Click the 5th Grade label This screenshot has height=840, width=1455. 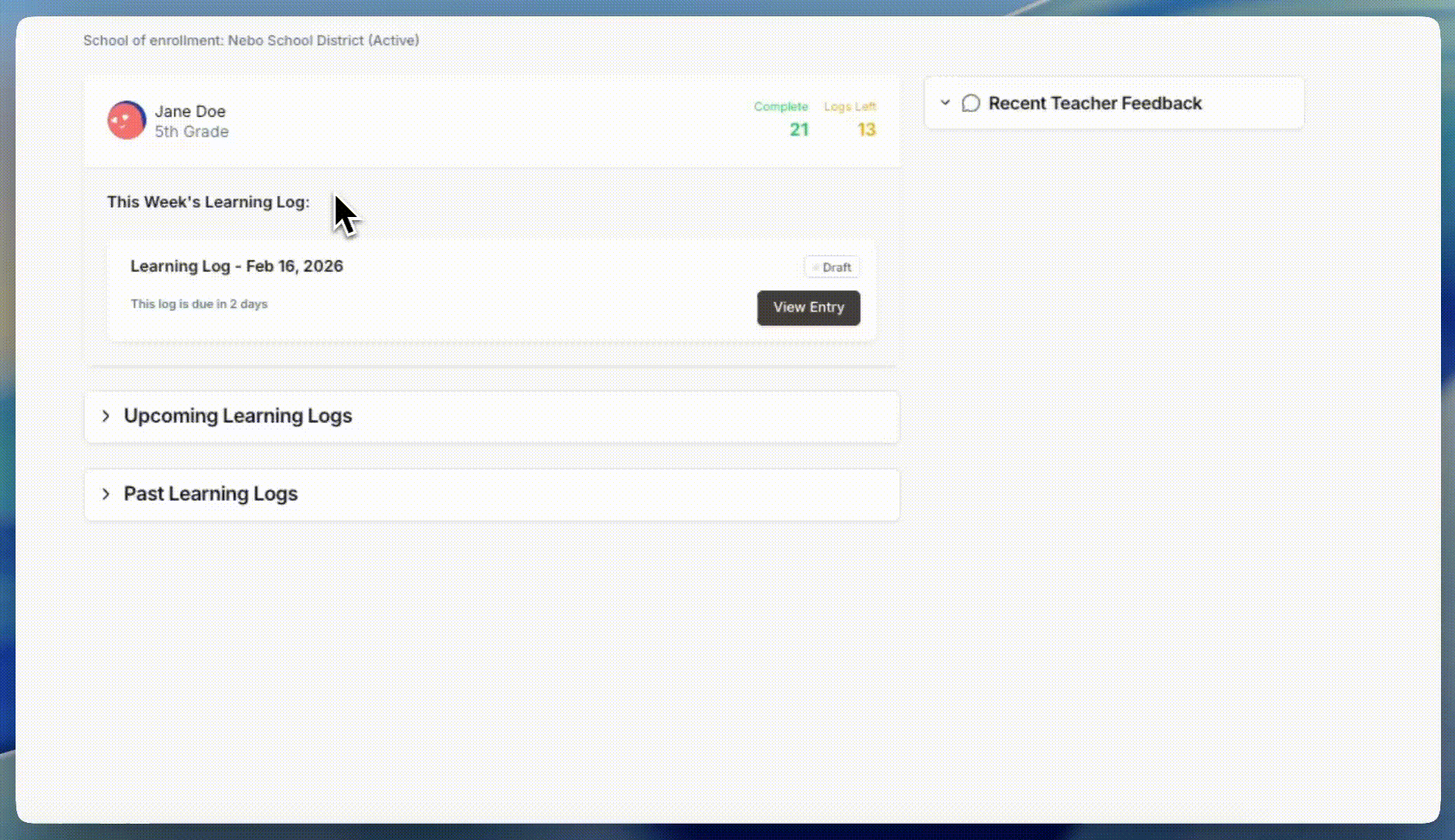(191, 132)
